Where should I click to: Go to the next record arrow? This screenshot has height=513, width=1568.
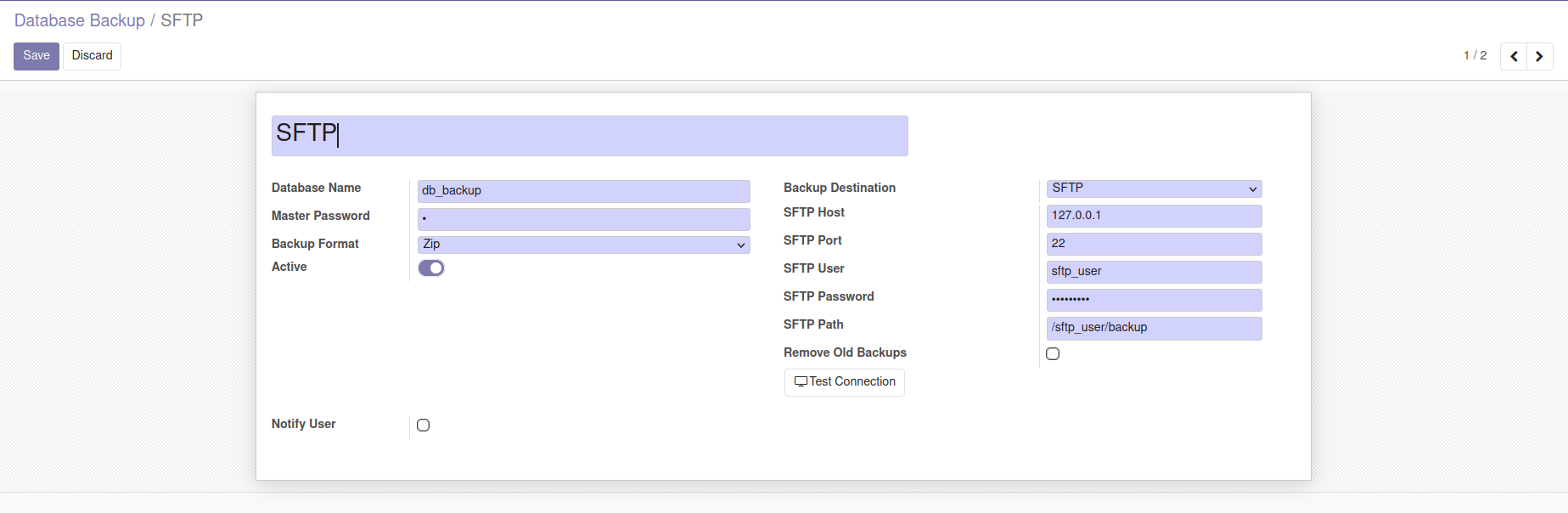tap(1539, 56)
